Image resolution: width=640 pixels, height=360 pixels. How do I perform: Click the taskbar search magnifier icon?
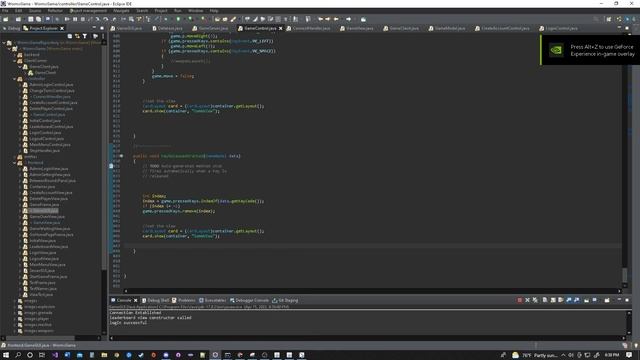click(18, 355)
